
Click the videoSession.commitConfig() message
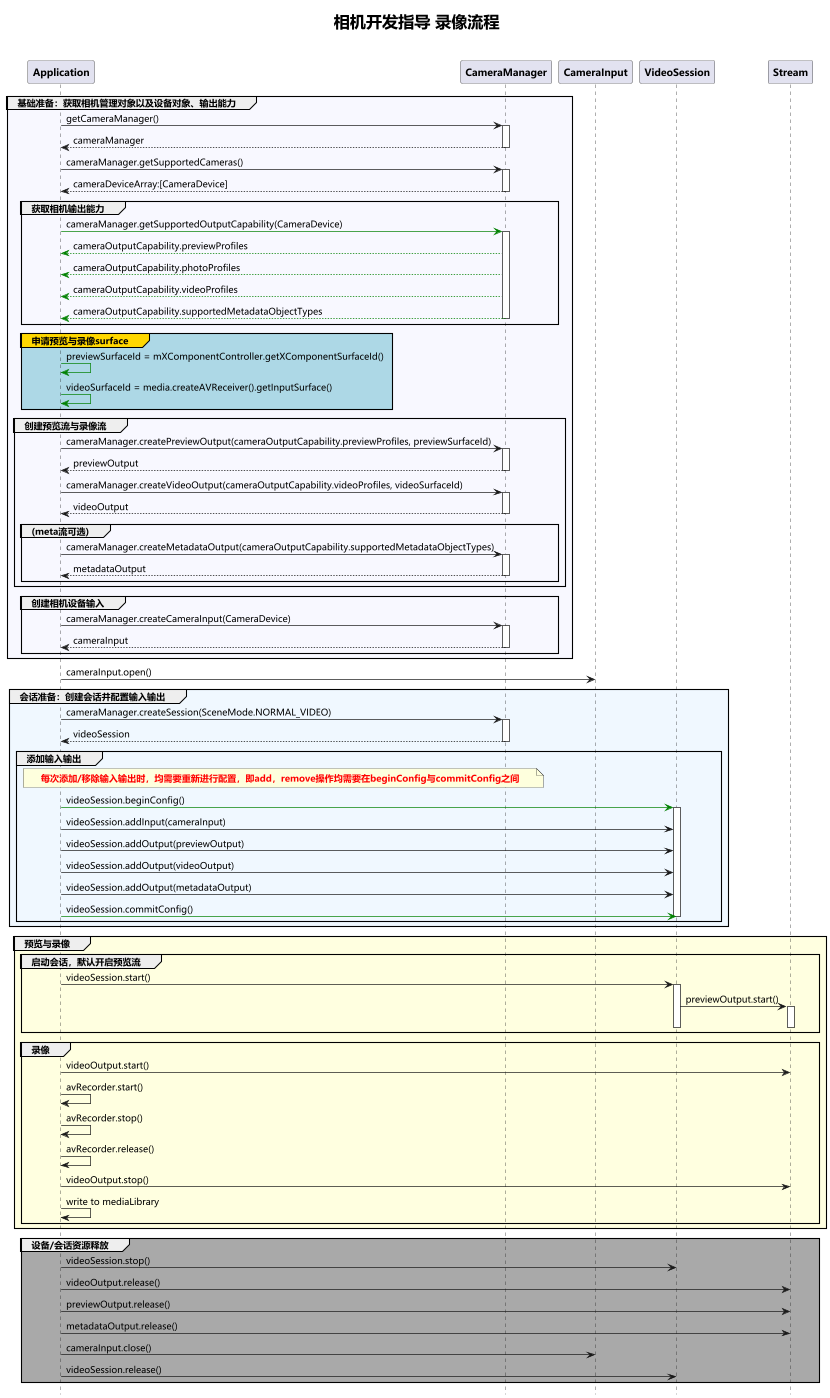129,909
